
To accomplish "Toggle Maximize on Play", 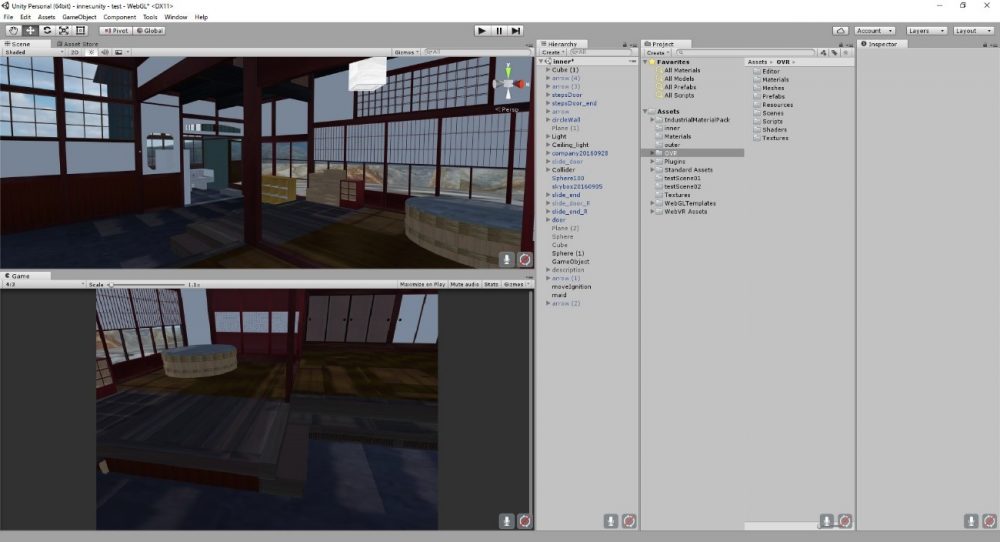I will (x=422, y=285).
